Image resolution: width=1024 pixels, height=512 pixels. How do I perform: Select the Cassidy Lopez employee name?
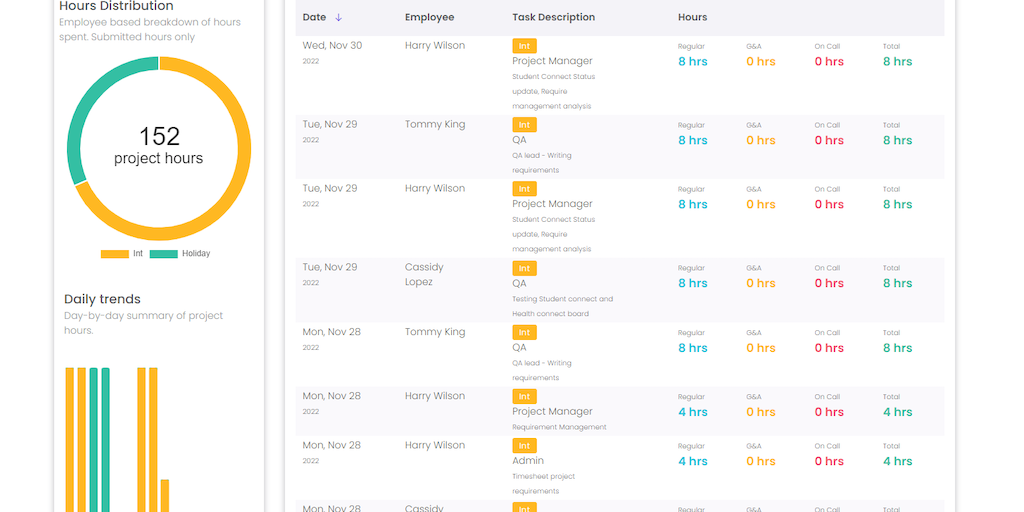click(424, 274)
